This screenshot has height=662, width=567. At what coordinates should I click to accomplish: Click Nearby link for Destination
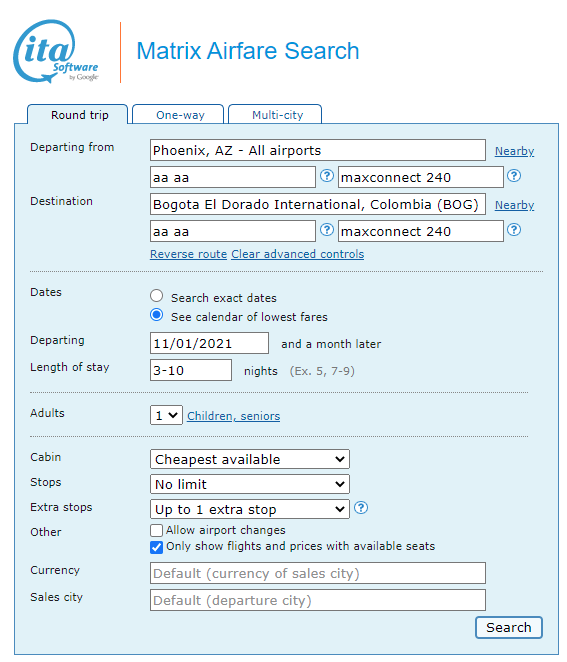pyautogui.click(x=514, y=205)
